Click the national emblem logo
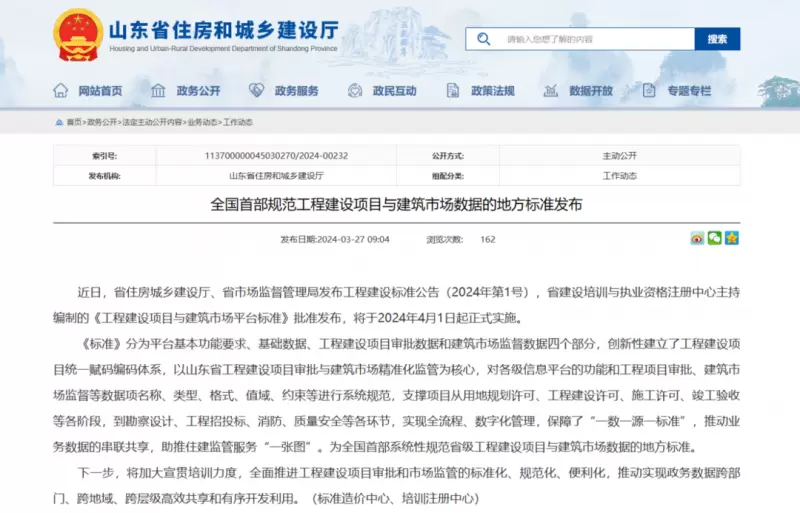The height and width of the screenshot is (513, 800). tap(76, 33)
